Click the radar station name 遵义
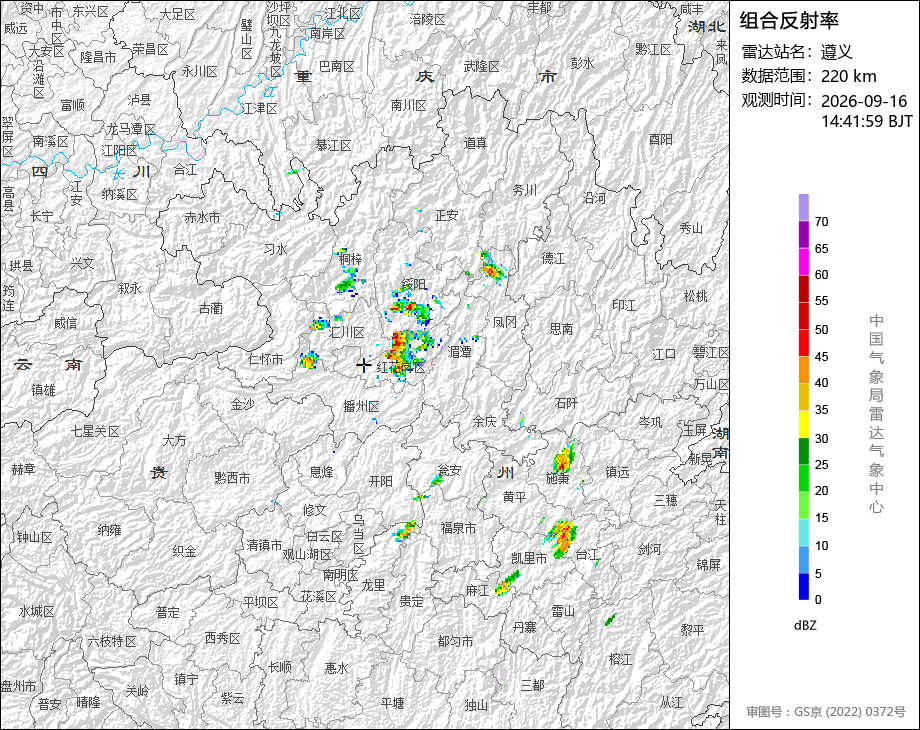The image size is (920, 730). 836,52
